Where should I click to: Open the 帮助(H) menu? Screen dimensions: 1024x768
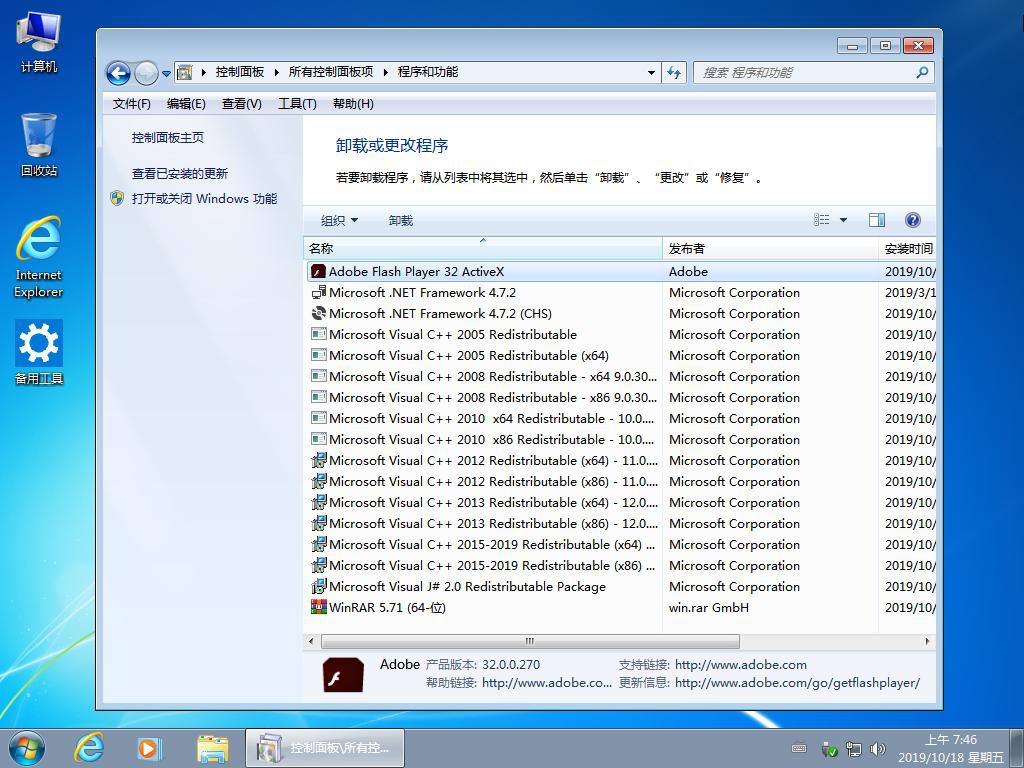coord(353,104)
